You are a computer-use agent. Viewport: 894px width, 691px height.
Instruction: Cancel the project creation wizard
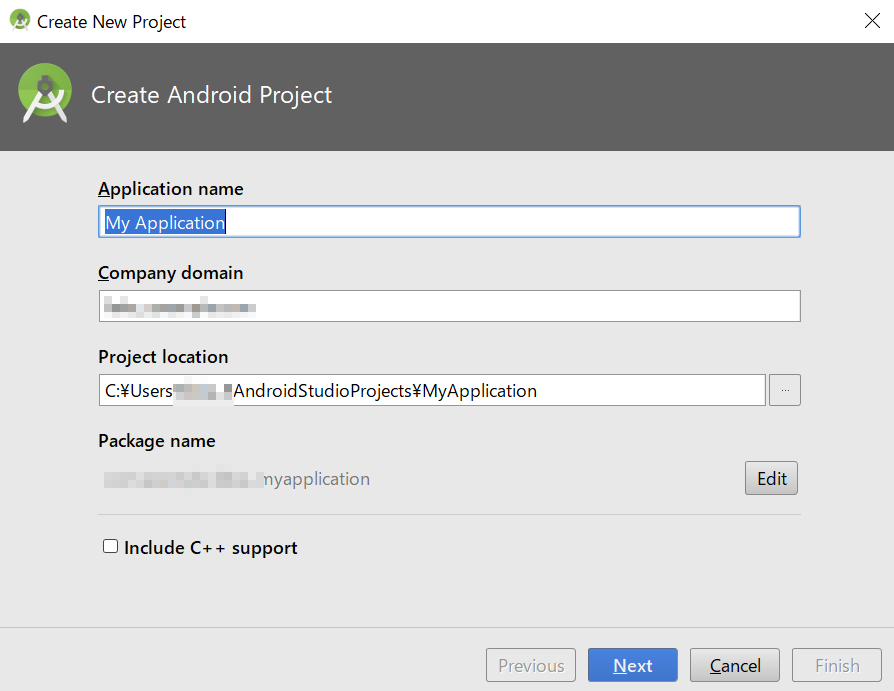735,665
